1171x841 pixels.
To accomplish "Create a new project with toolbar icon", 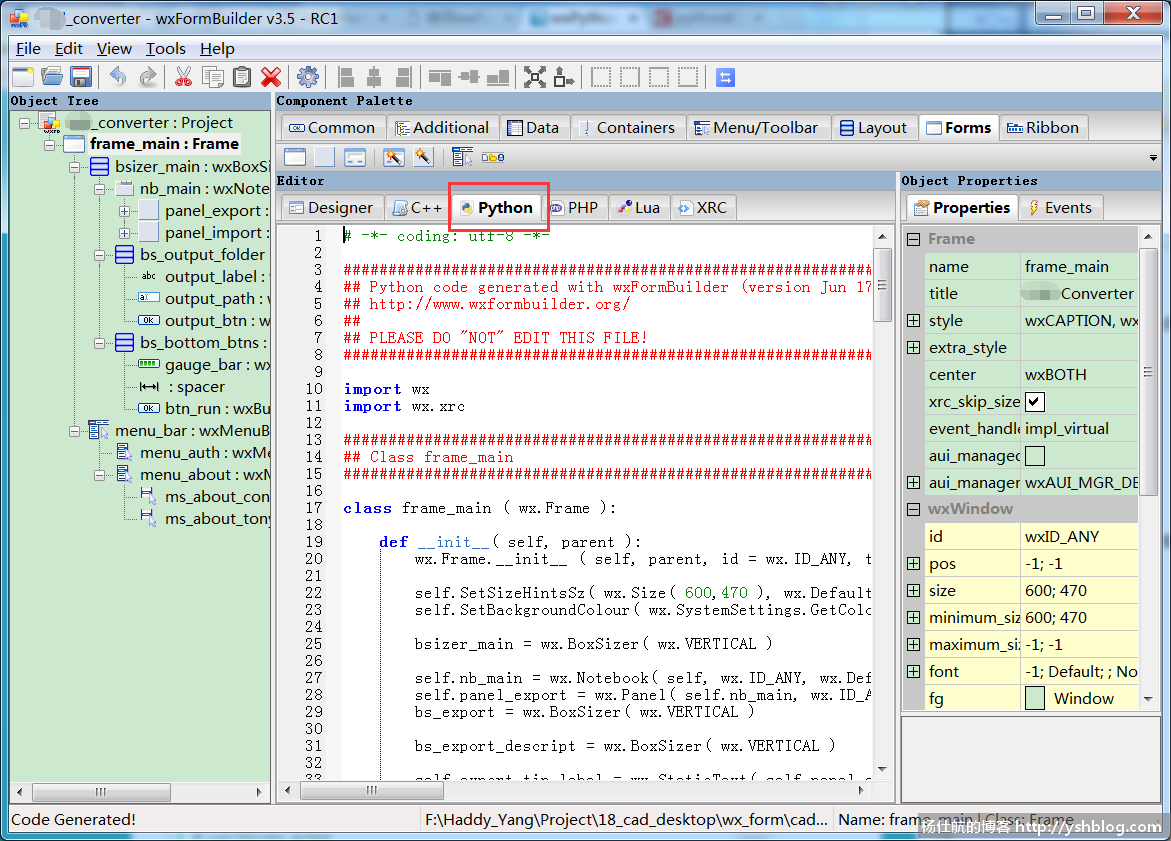I will 23,77.
